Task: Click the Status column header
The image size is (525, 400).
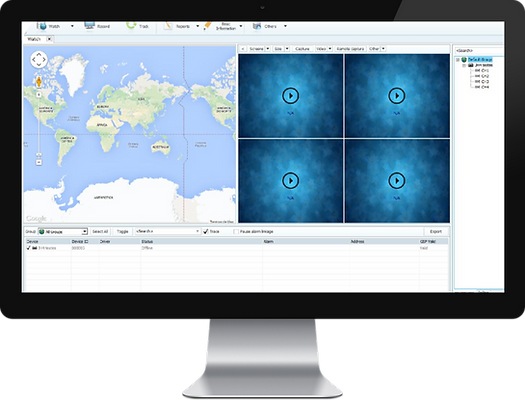Action: click(x=202, y=241)
